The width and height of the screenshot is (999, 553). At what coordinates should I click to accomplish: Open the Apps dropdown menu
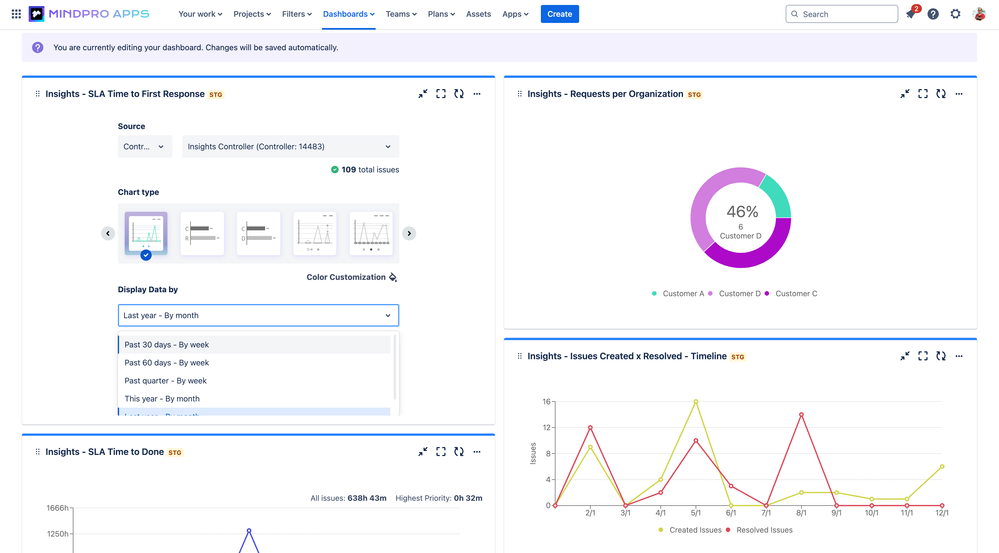(x=515, y=14)
